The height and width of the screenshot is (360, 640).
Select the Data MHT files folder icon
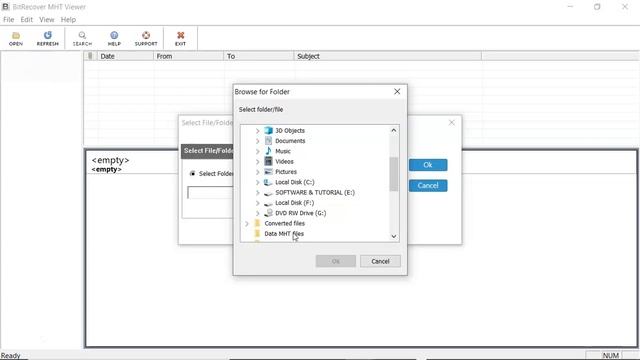point(257,233)
